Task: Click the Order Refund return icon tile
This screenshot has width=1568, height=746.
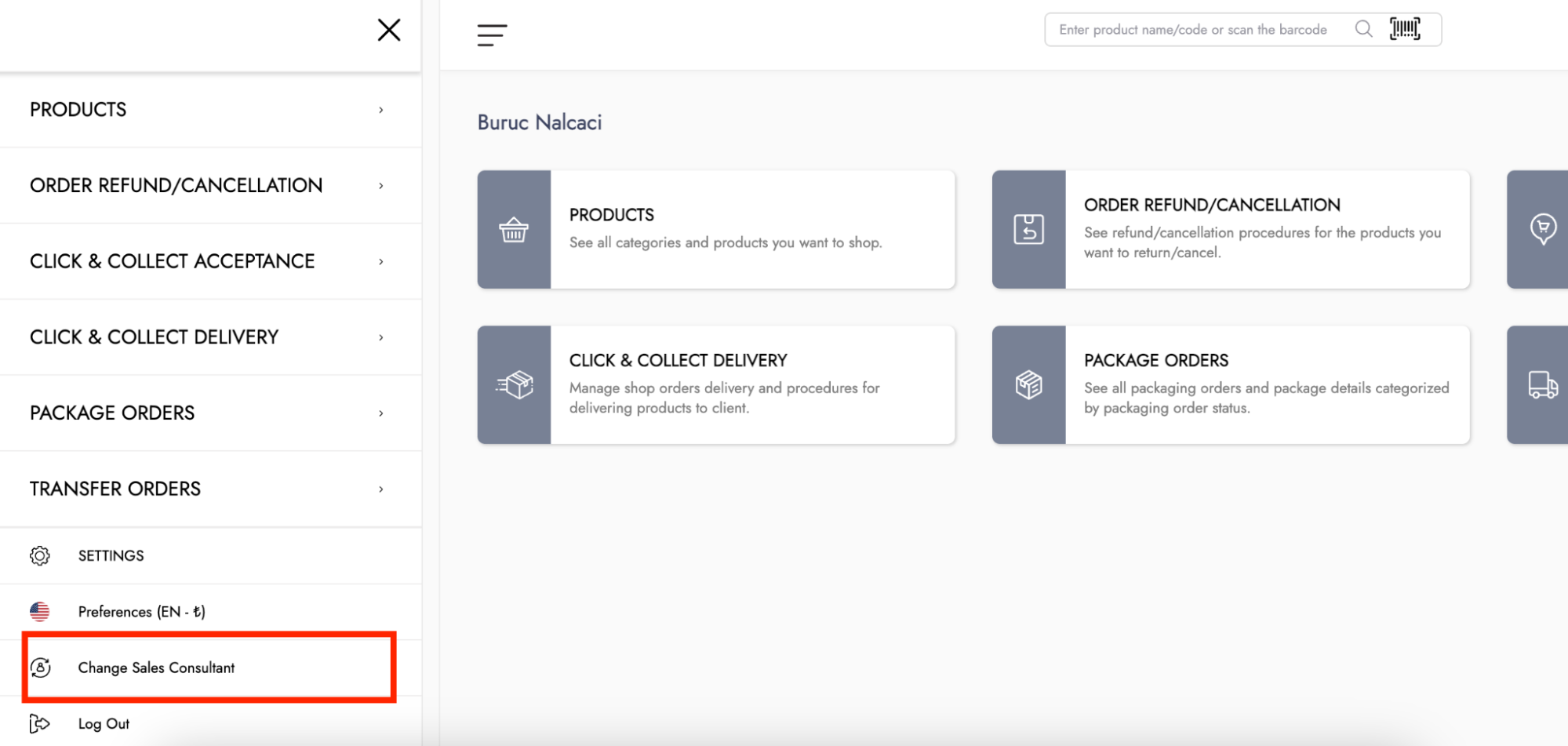Action: coord(1028,230)
